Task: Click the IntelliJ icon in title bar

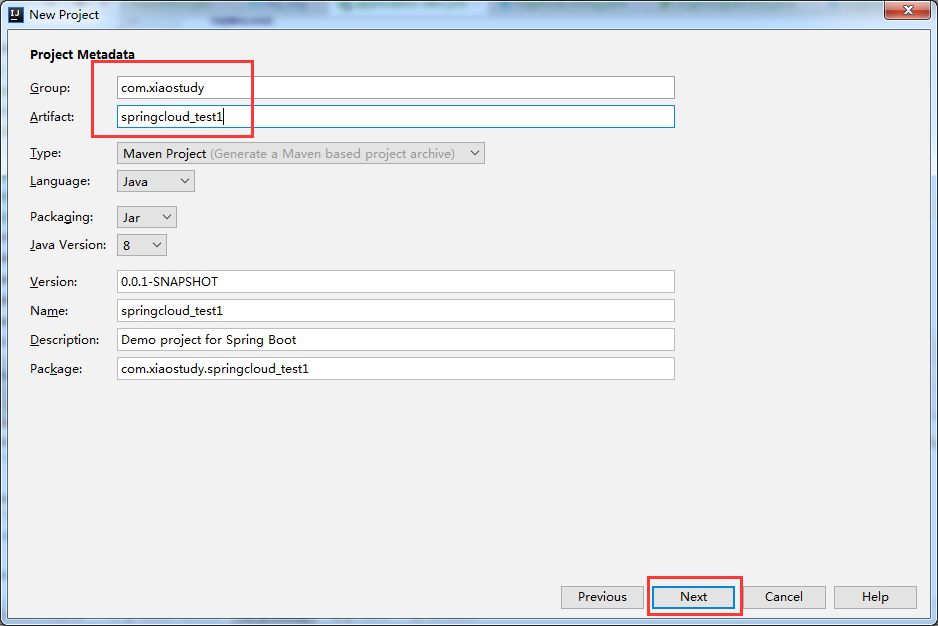Action: (x=16, y=14)
